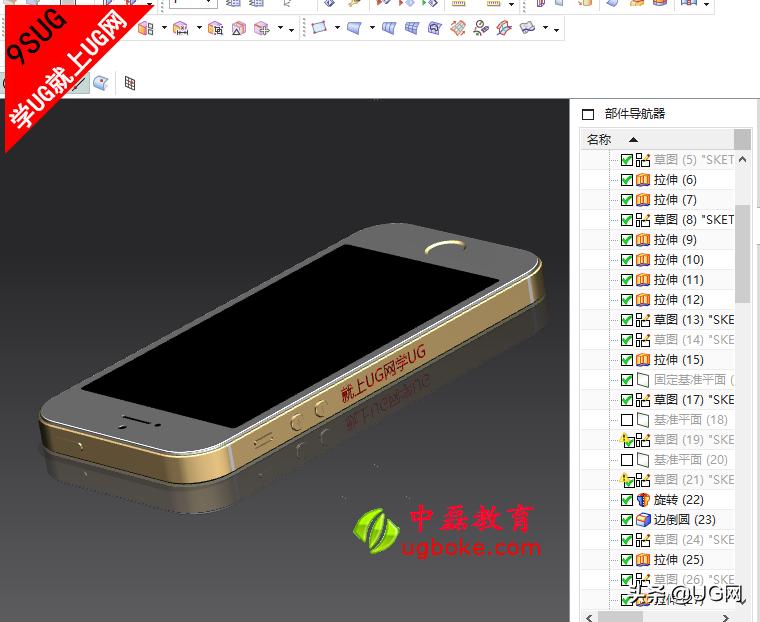
Task: Toggle checkbox for 拉伸 (6)
Action: [x=627, y=180]
